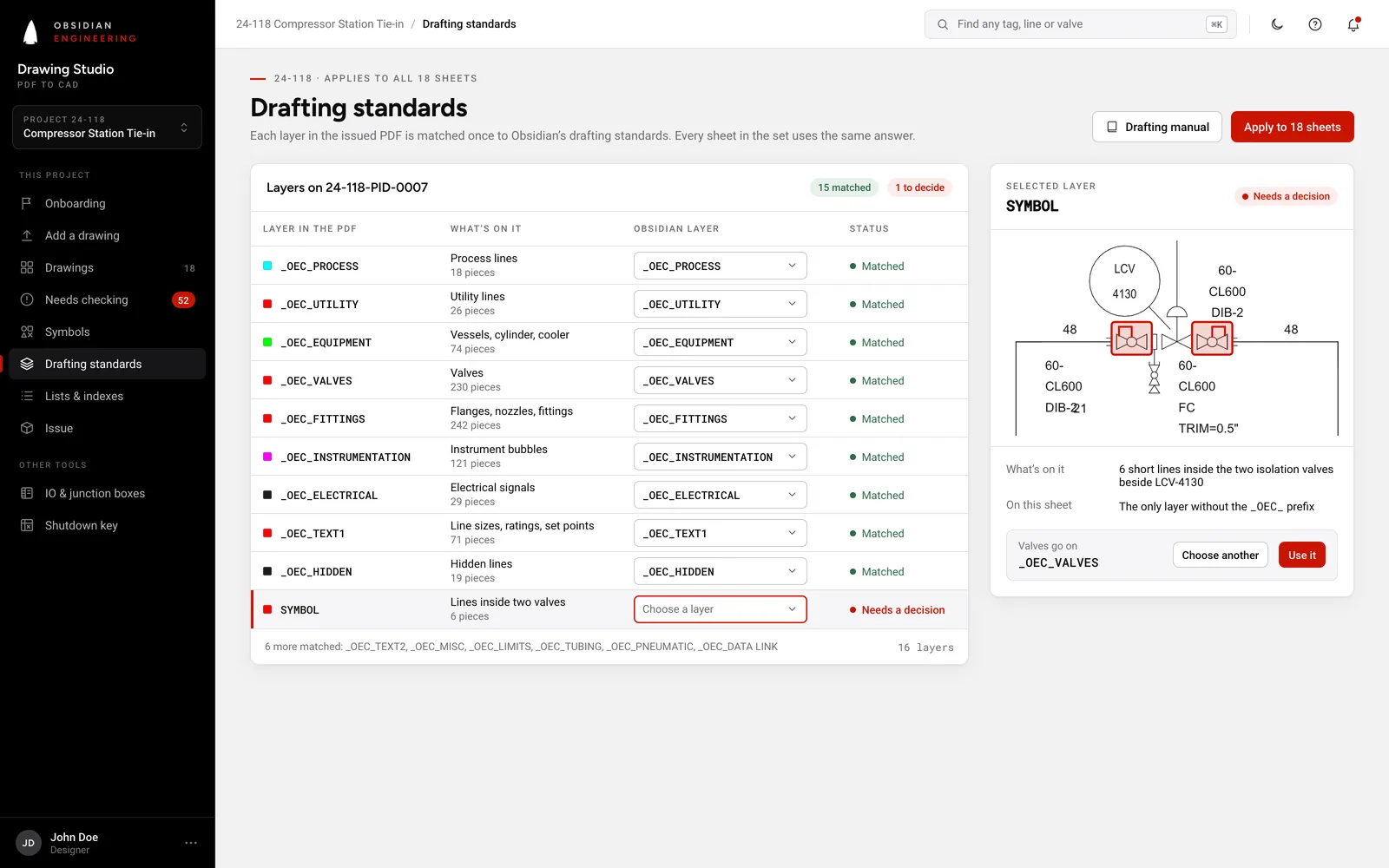Open the help question mark icon
Screen dimensions: 1389x868
click(x=1315, y=24)
